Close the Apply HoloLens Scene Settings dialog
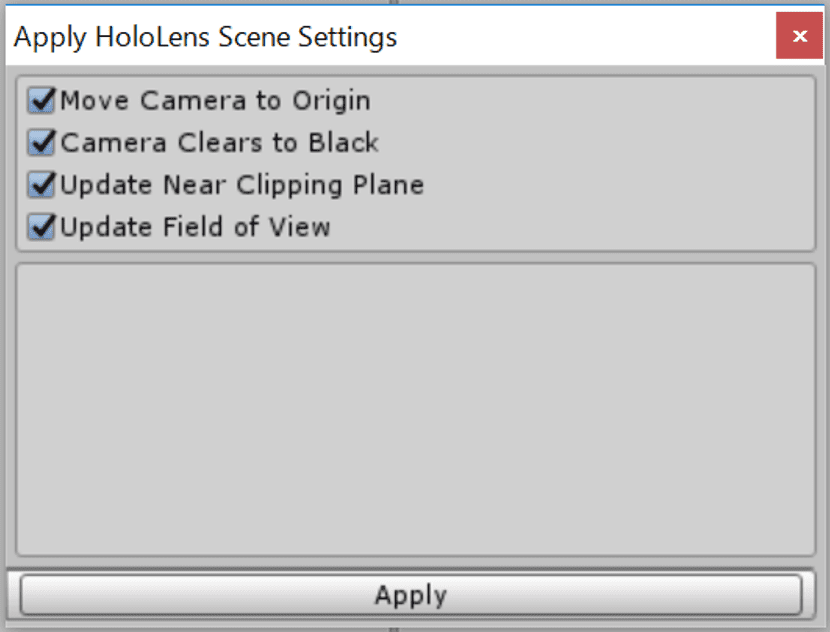 click(x=799, y=35)
